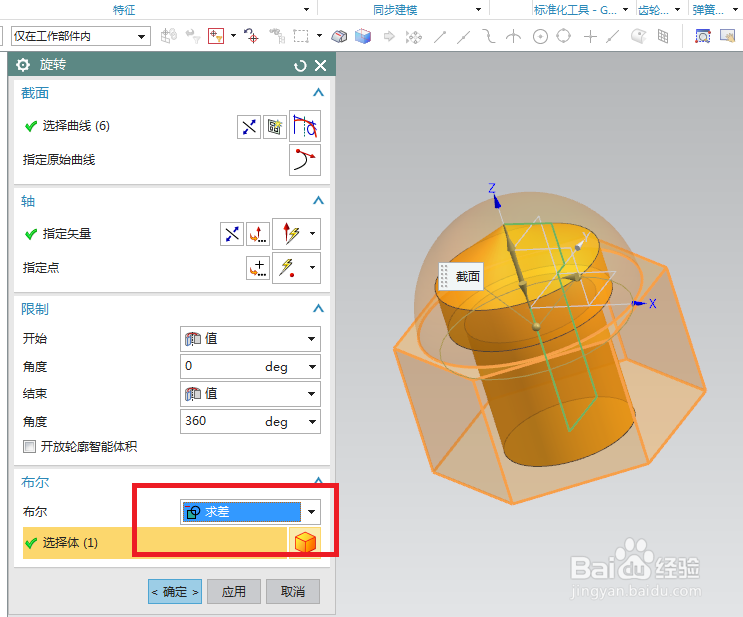Reverse the vector direction in 轴 section
The image size is (743, 617).
(232, 234)
